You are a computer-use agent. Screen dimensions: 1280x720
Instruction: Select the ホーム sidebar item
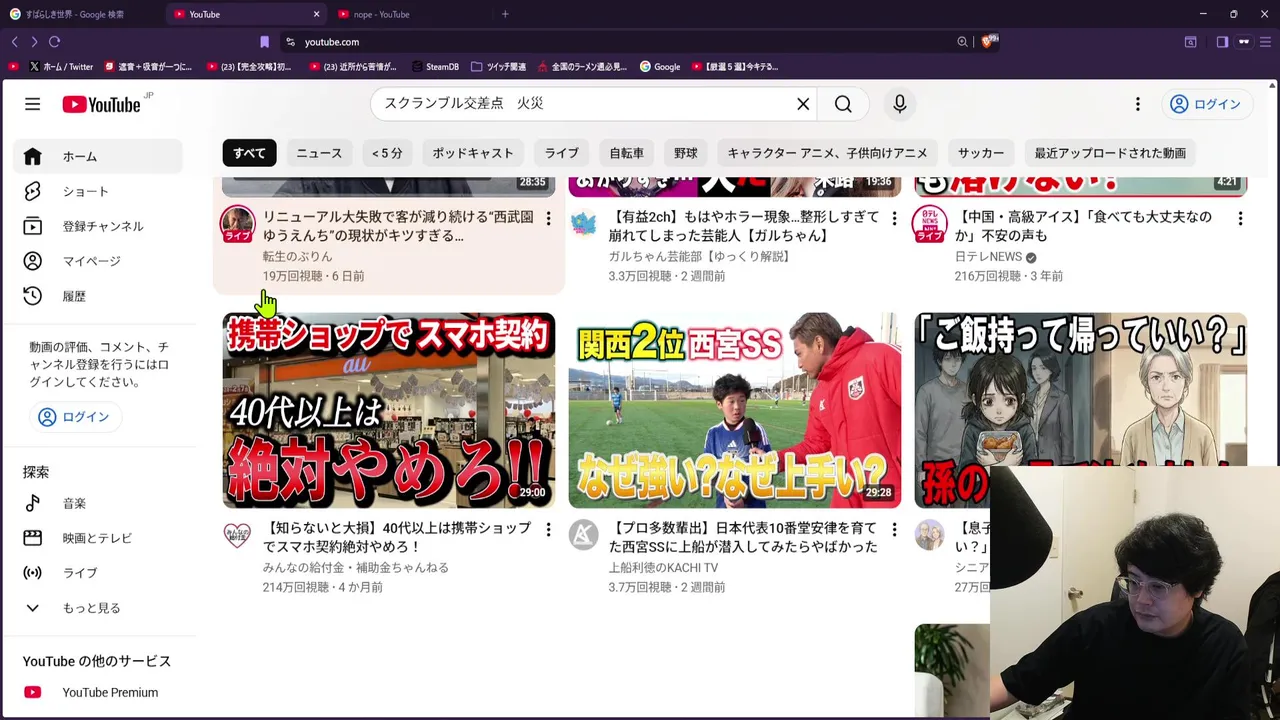98,156
